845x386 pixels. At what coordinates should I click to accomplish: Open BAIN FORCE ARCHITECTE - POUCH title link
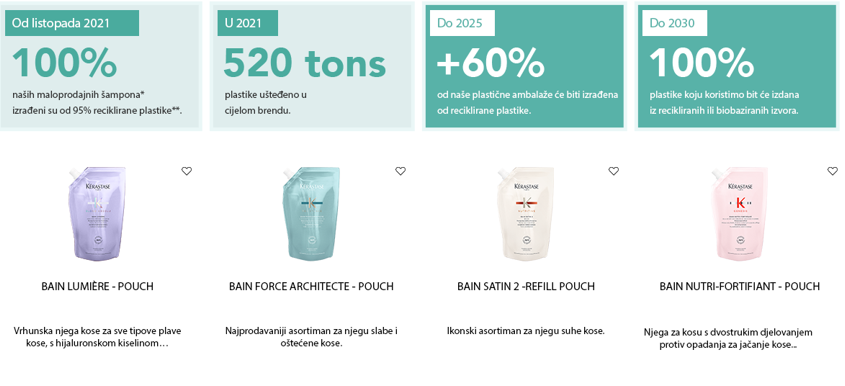click(x=311, y=286)
